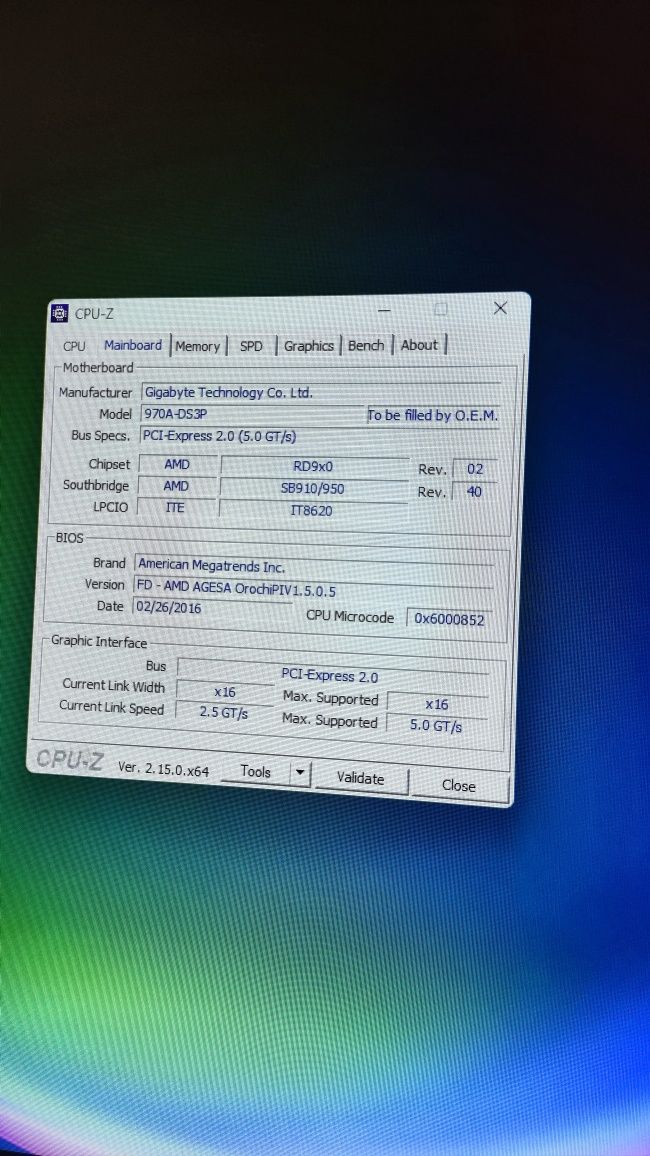Go to the SPD tab
Image resolution: width=650 pixels, height=1156 pixels.
pyautogui.click(x=251, y=346)
